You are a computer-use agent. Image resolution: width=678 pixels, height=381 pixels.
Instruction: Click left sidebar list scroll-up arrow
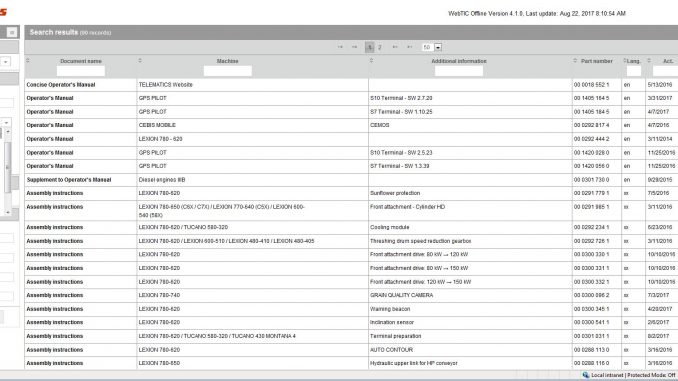(8, 131)
